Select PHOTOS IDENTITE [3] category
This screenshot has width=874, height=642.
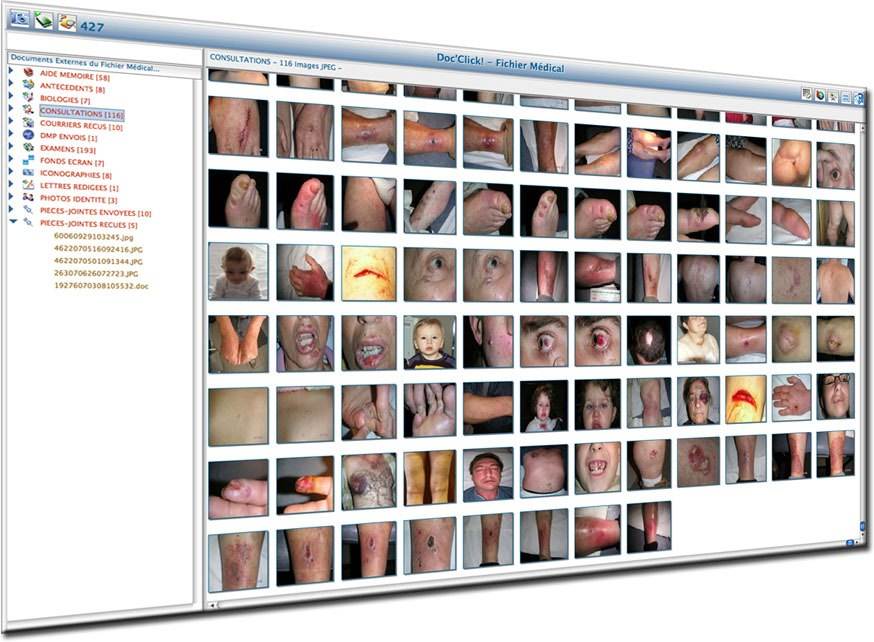point(79,200)
